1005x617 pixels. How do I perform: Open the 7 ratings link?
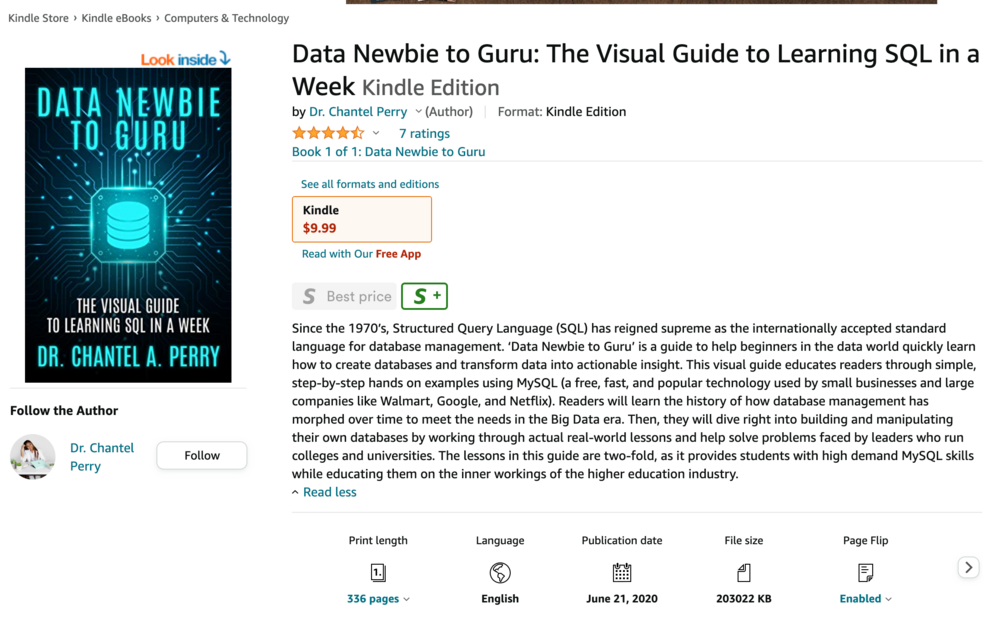(x=424, y=132)
